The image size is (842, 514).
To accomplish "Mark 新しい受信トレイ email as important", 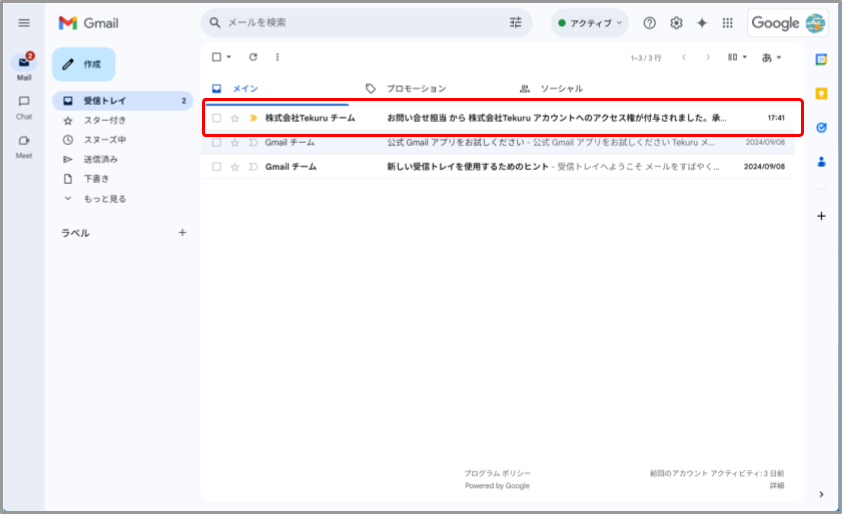I will pos(253,167).
